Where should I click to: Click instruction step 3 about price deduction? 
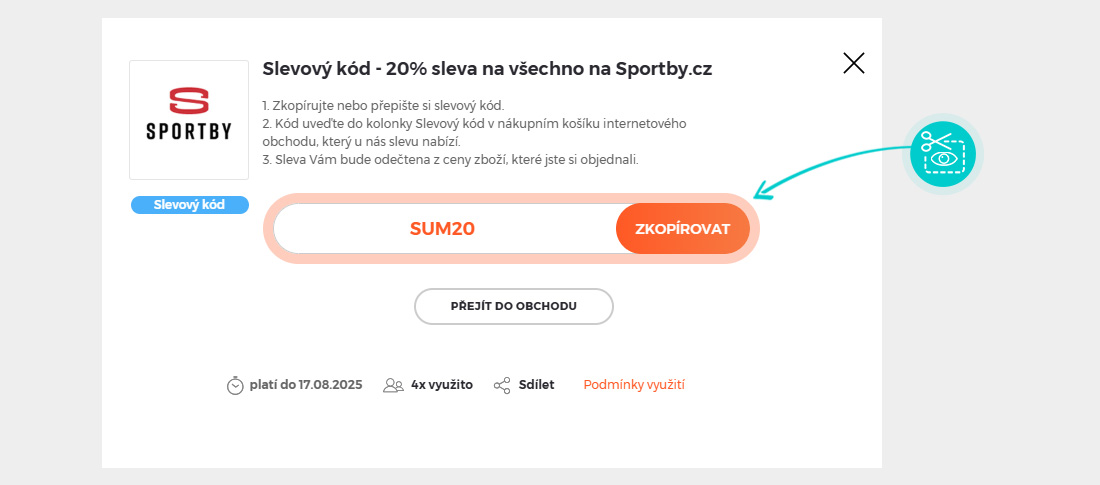(450, 159)
